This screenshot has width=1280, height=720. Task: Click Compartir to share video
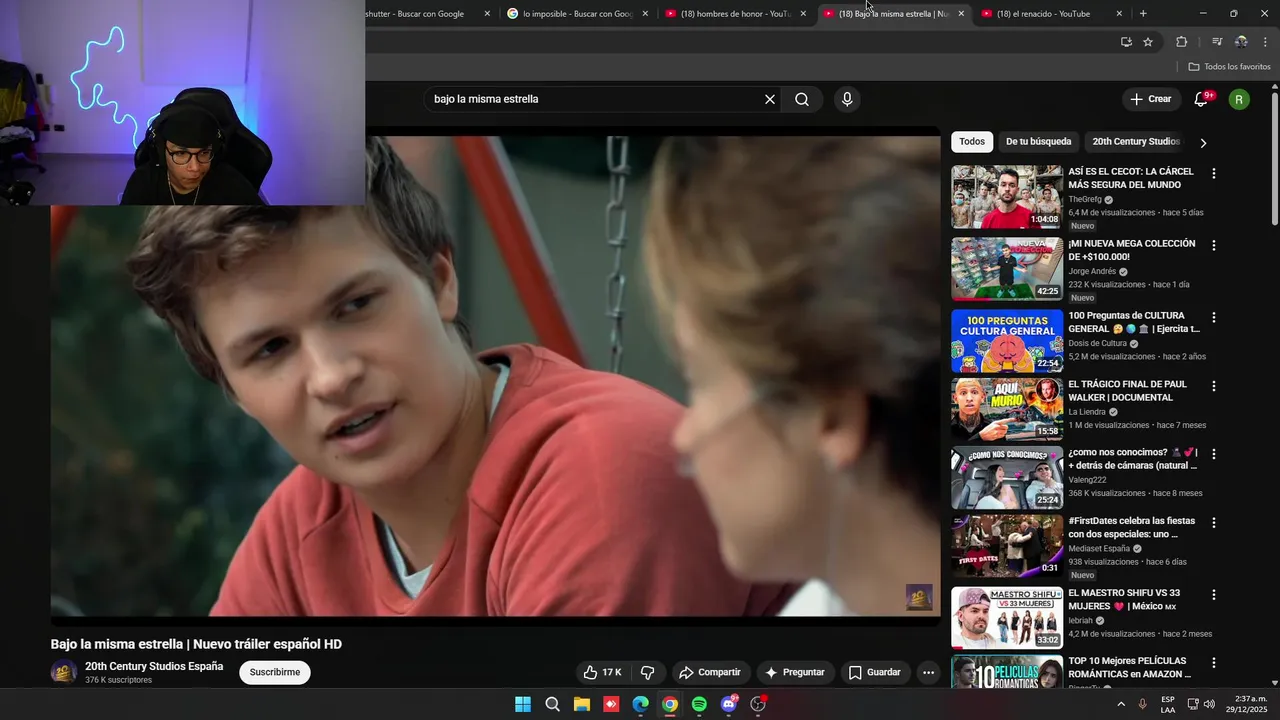(710, 672)
